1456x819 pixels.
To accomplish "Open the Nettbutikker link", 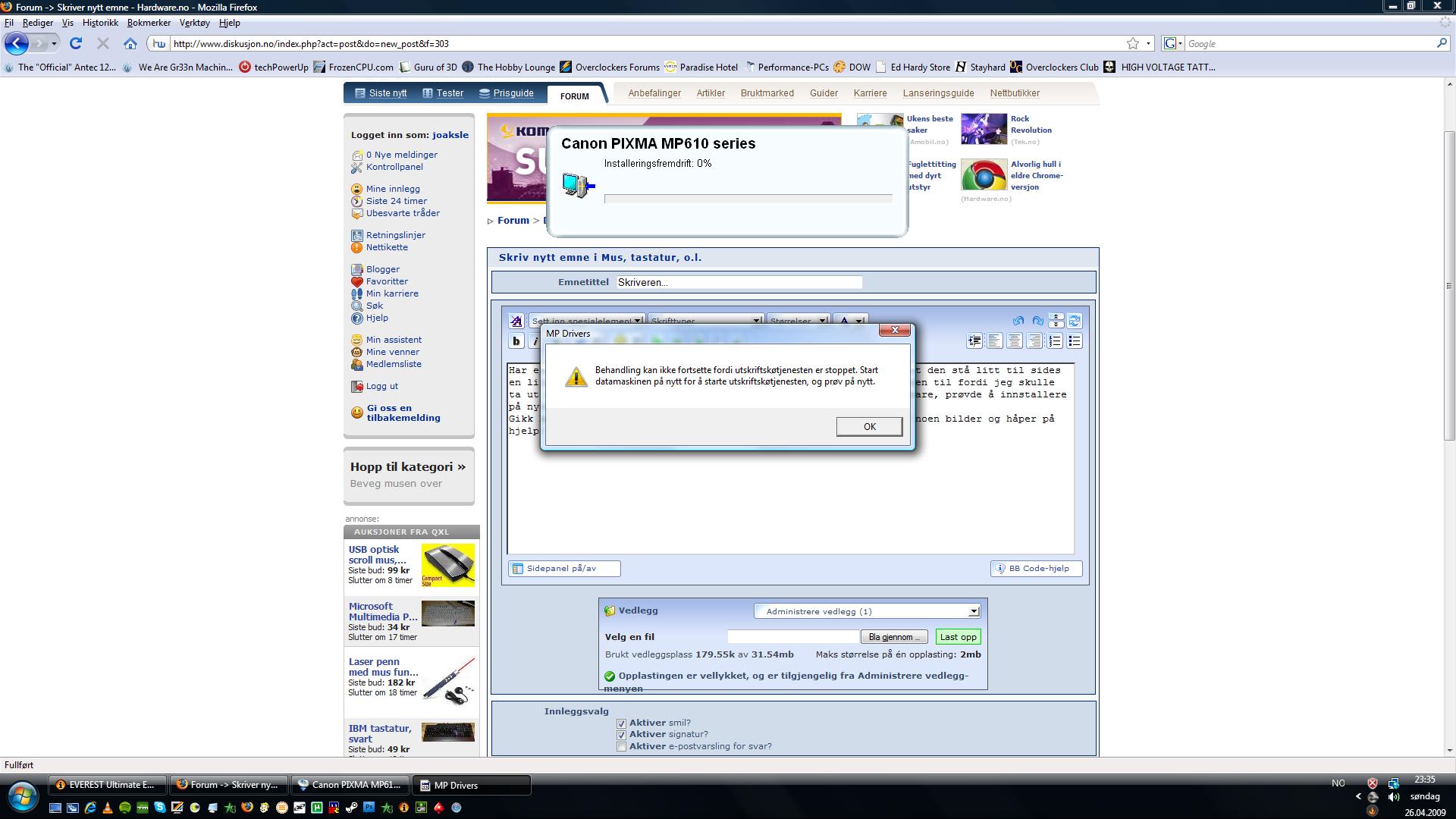I will tap(1015, 93).
